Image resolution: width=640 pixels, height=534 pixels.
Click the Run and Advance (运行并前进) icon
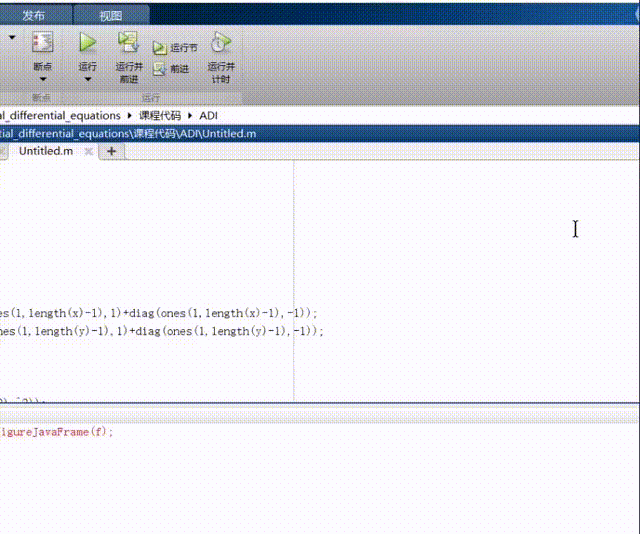click(x=129, y=42)
